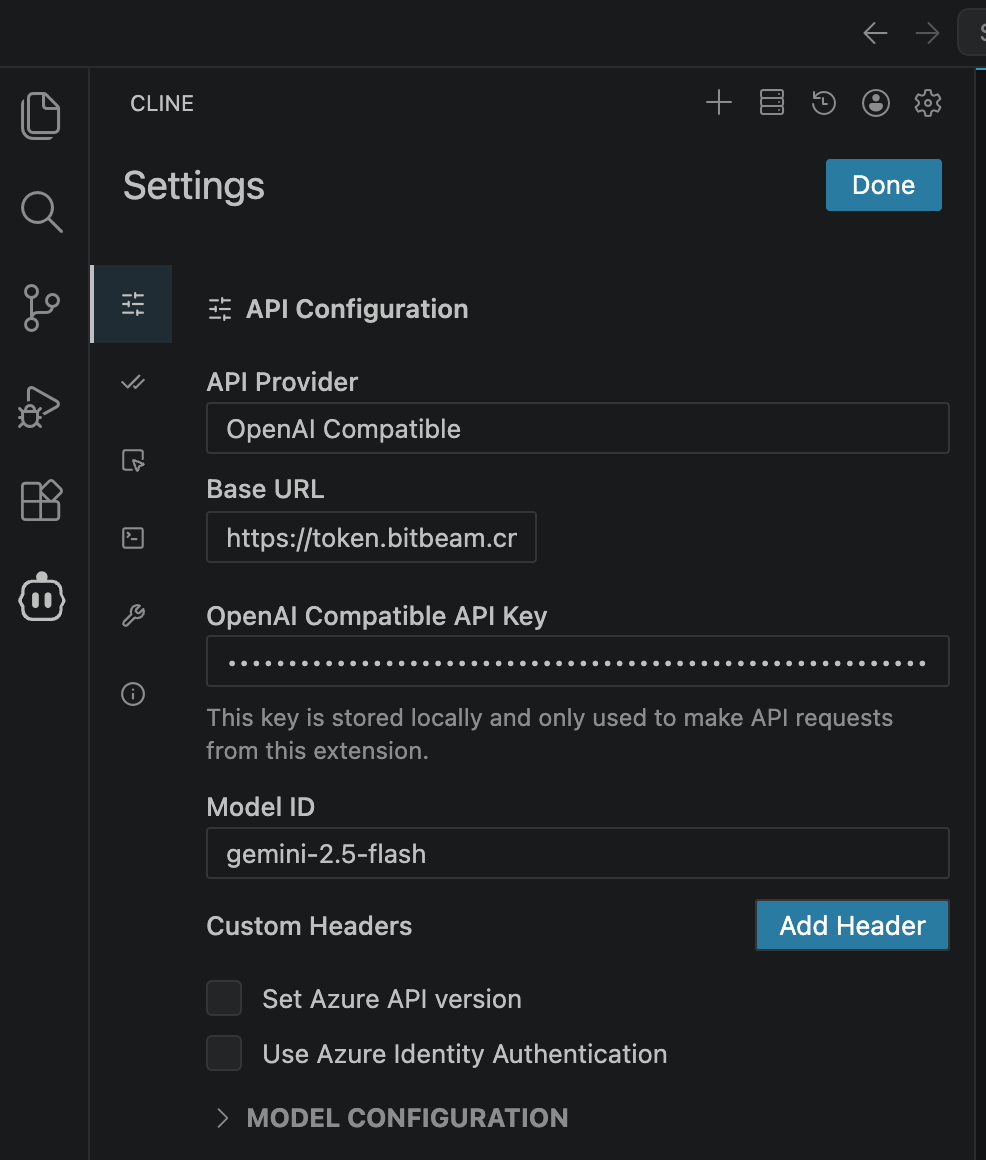Viewport: 986px width, 1160px height.
Task: Enable Set Azure API version checkbox
Action: tap(224, 998)
